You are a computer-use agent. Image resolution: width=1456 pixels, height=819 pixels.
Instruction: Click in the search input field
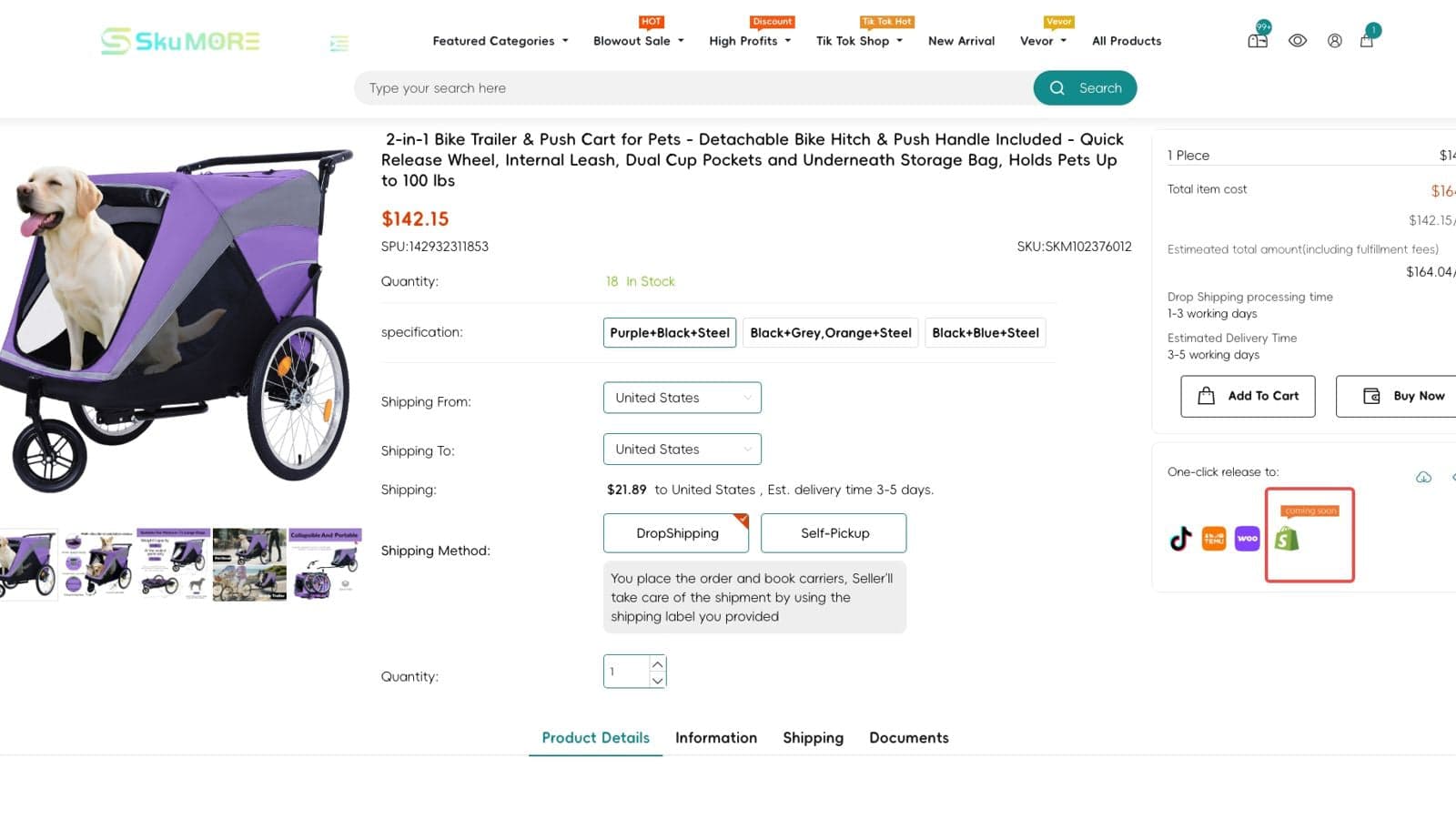(693, 88)
